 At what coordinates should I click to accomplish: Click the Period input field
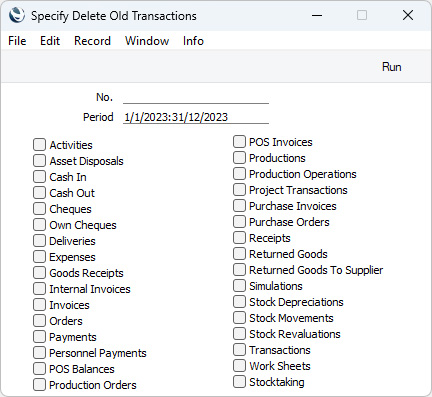pos(196,117)
